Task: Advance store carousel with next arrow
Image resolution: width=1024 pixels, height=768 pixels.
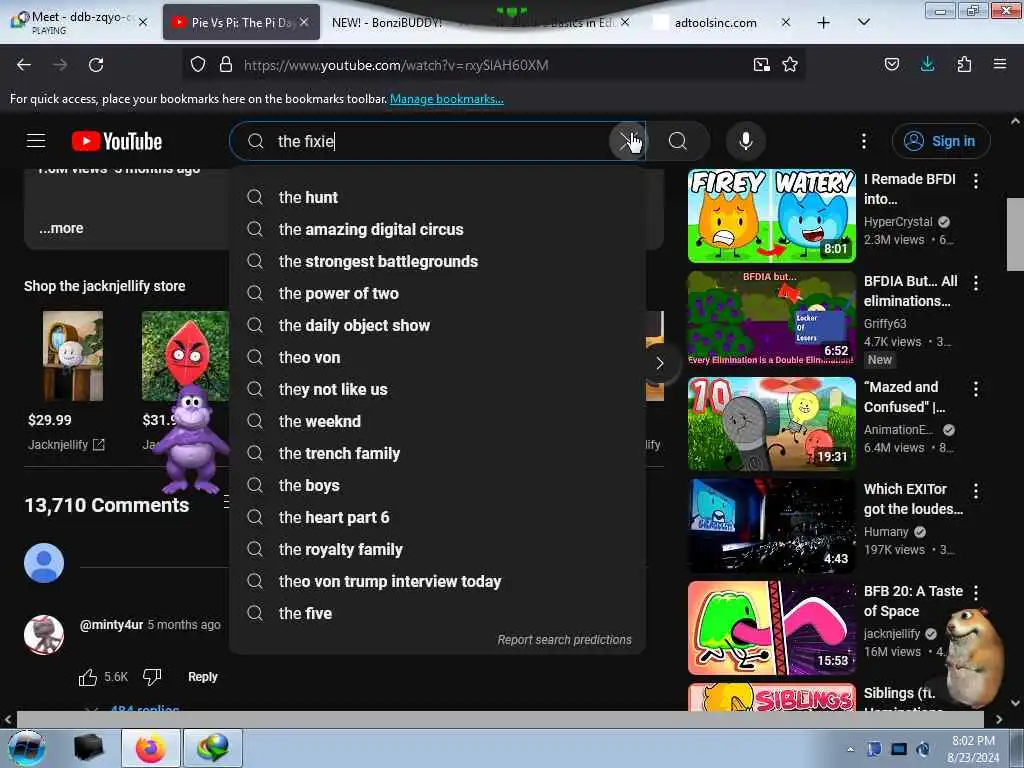Action: click(x=659, y=363)
